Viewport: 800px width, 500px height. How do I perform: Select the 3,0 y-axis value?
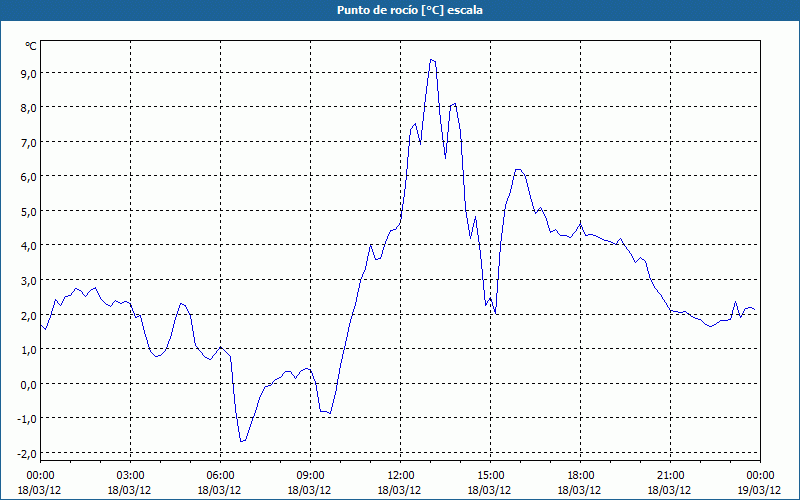tap(29, 281)
